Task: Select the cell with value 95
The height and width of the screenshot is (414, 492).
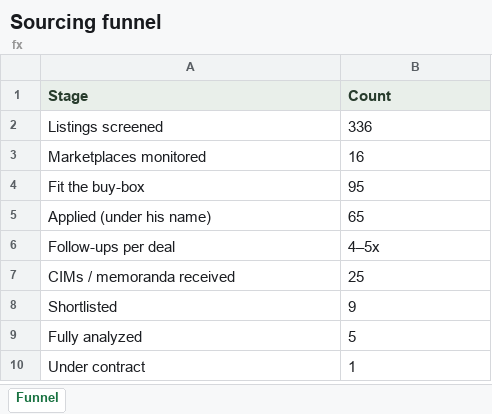Action: tap(415, 186)
